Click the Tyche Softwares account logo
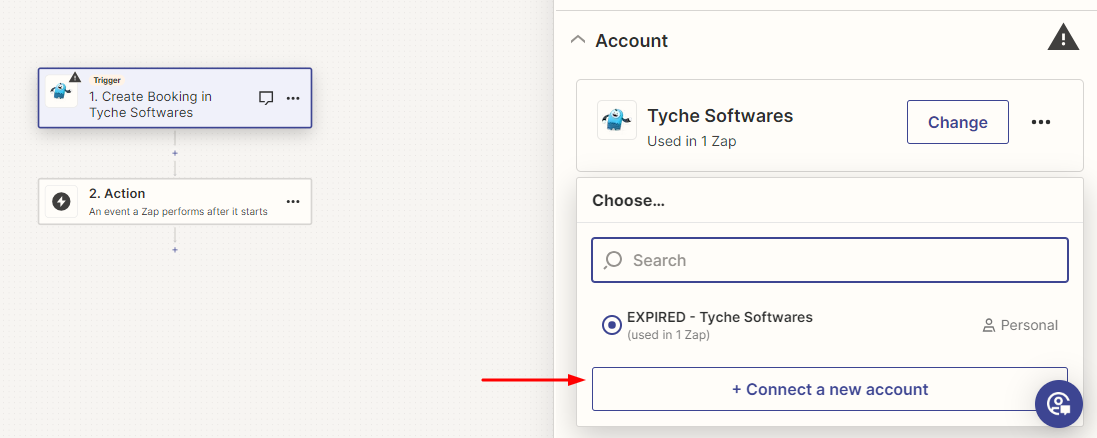1097x438 pixels. [x=617, y=120]
